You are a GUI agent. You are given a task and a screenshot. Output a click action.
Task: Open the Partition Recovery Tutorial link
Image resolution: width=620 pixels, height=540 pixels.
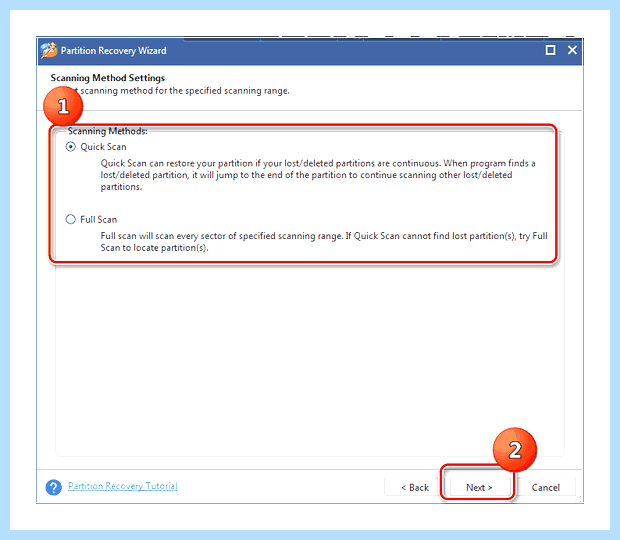pos(123,486)
